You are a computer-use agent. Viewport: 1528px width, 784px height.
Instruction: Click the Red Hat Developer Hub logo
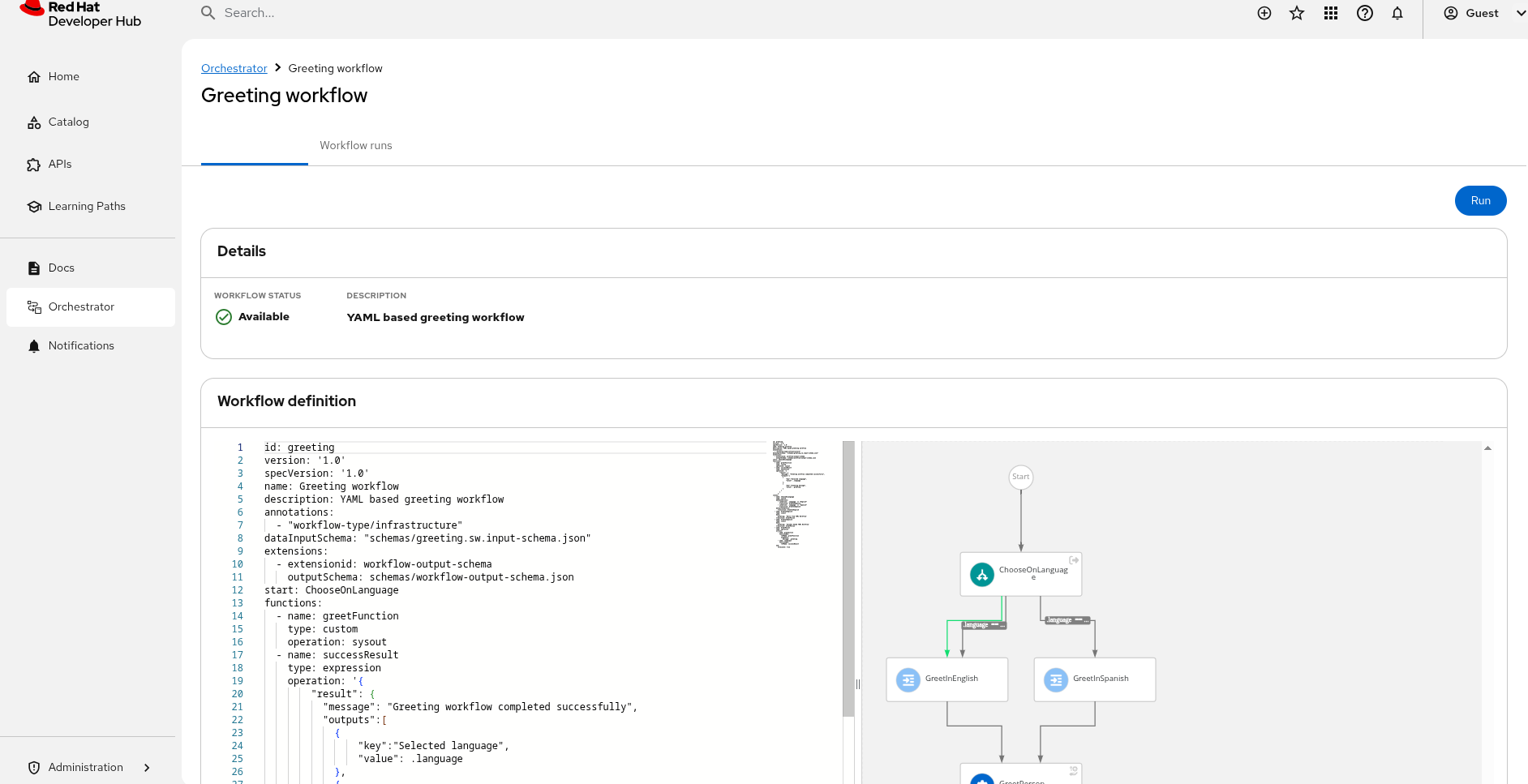tap(80, 14)
